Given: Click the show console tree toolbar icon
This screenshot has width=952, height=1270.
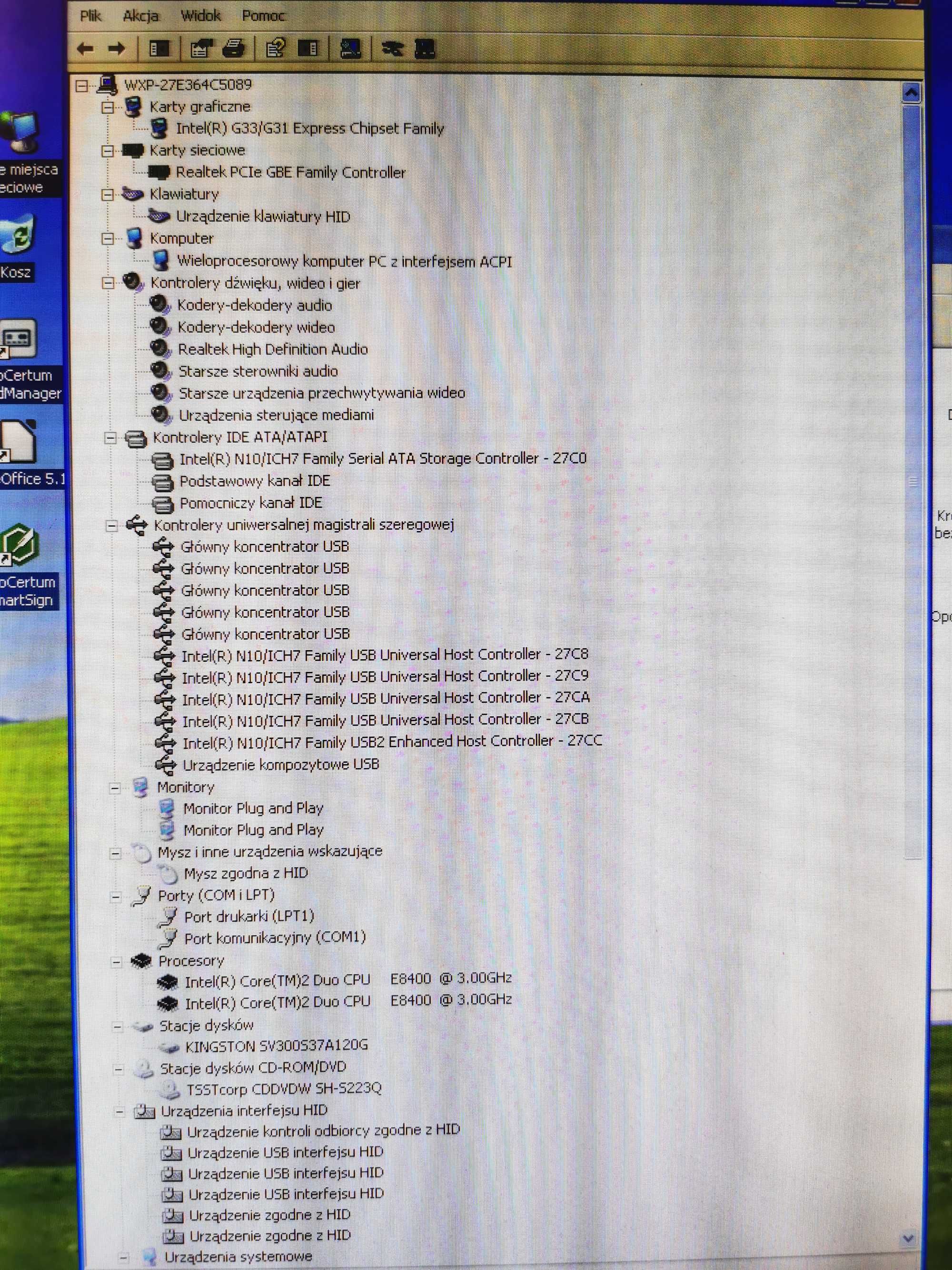Looking at the screenshot, I should point(159,49).
